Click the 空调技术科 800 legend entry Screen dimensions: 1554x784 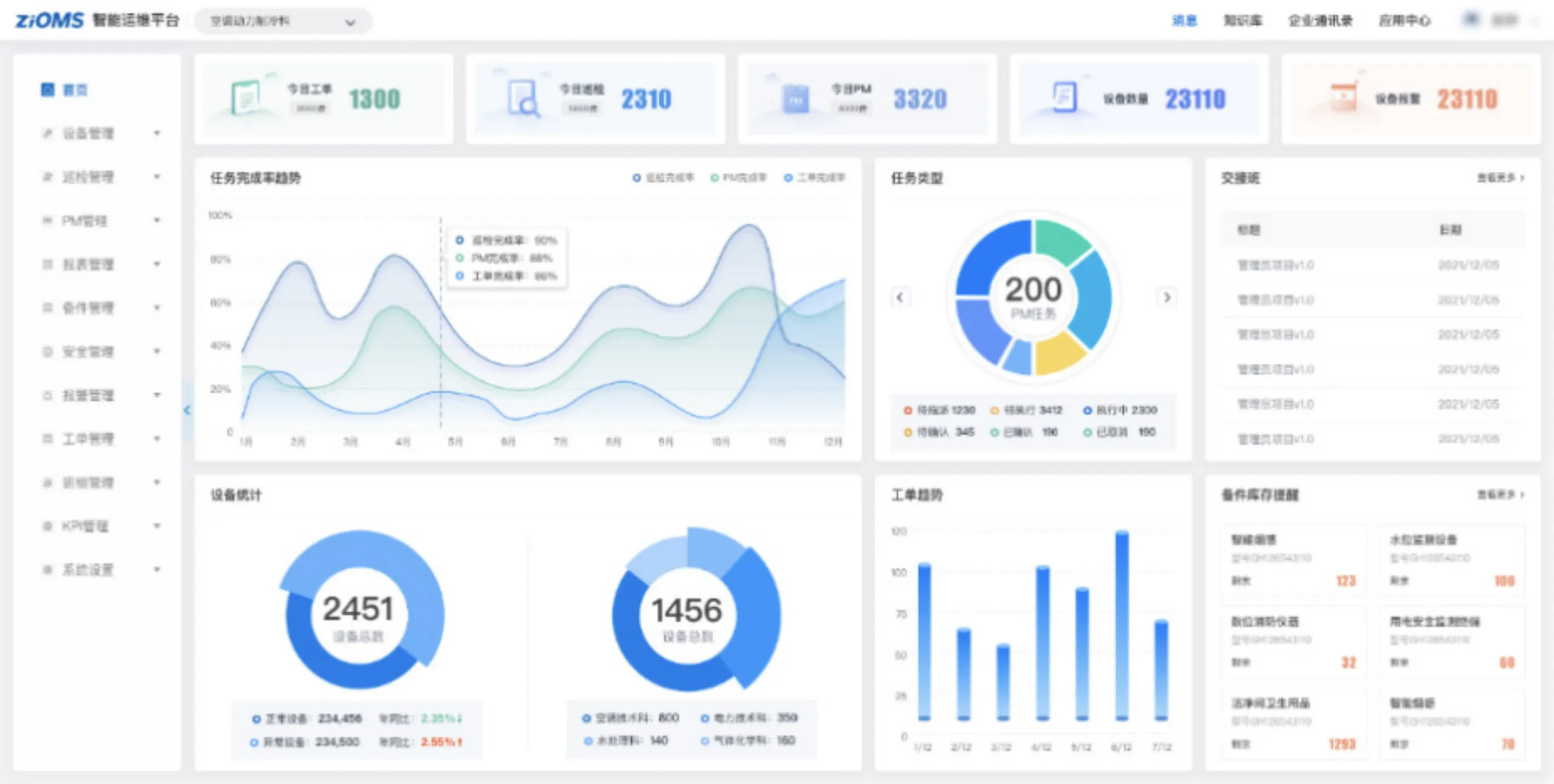pyautogui.click(x=630, y=718)
